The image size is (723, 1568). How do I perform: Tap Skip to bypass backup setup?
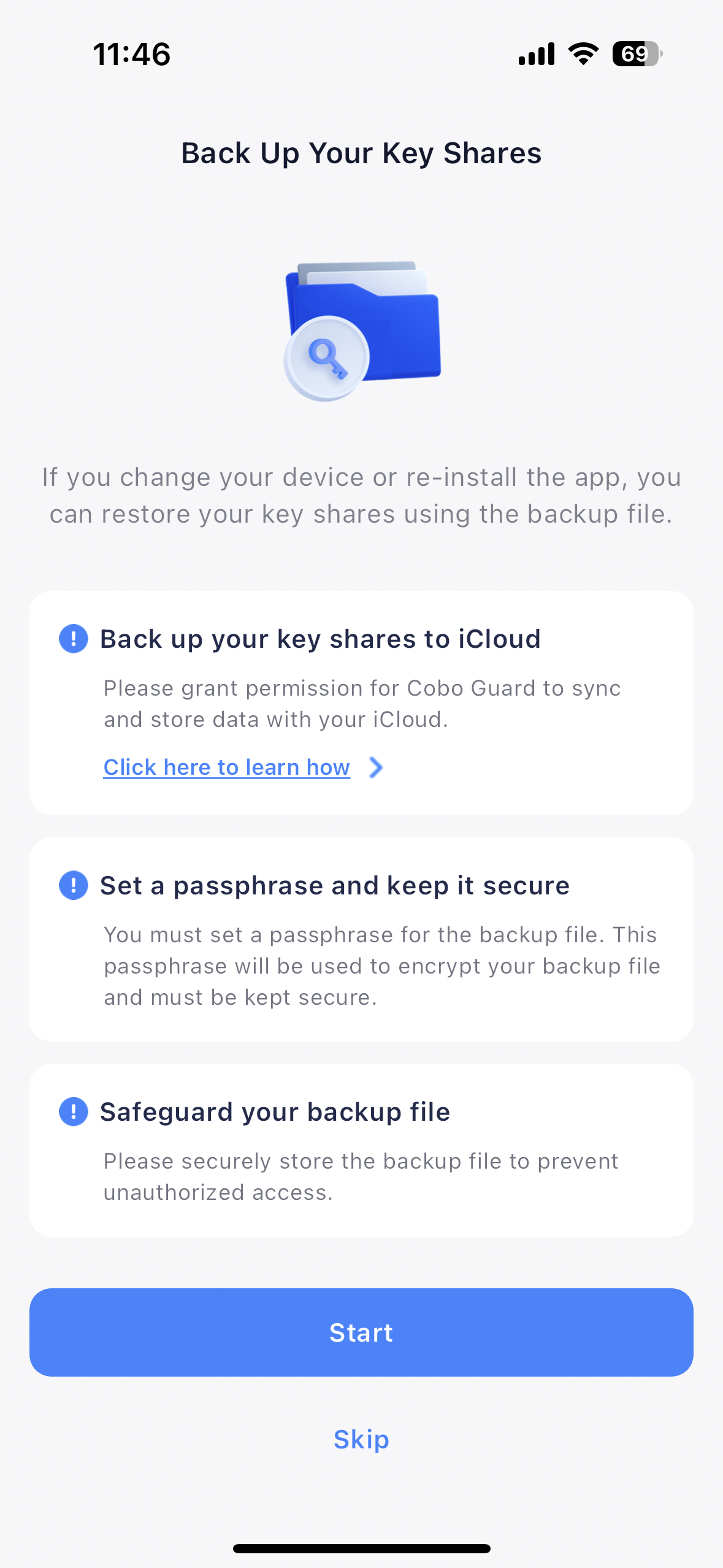coord(361,1440)
